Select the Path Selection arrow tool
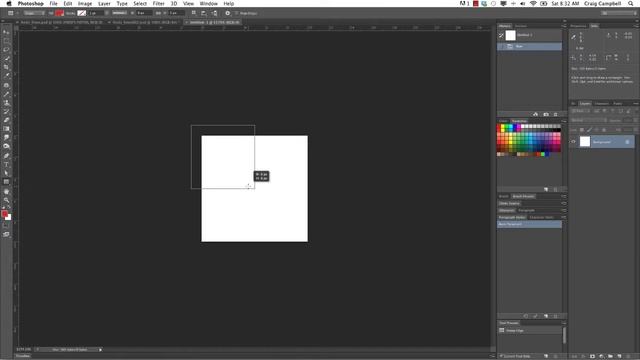 point(6,173)
